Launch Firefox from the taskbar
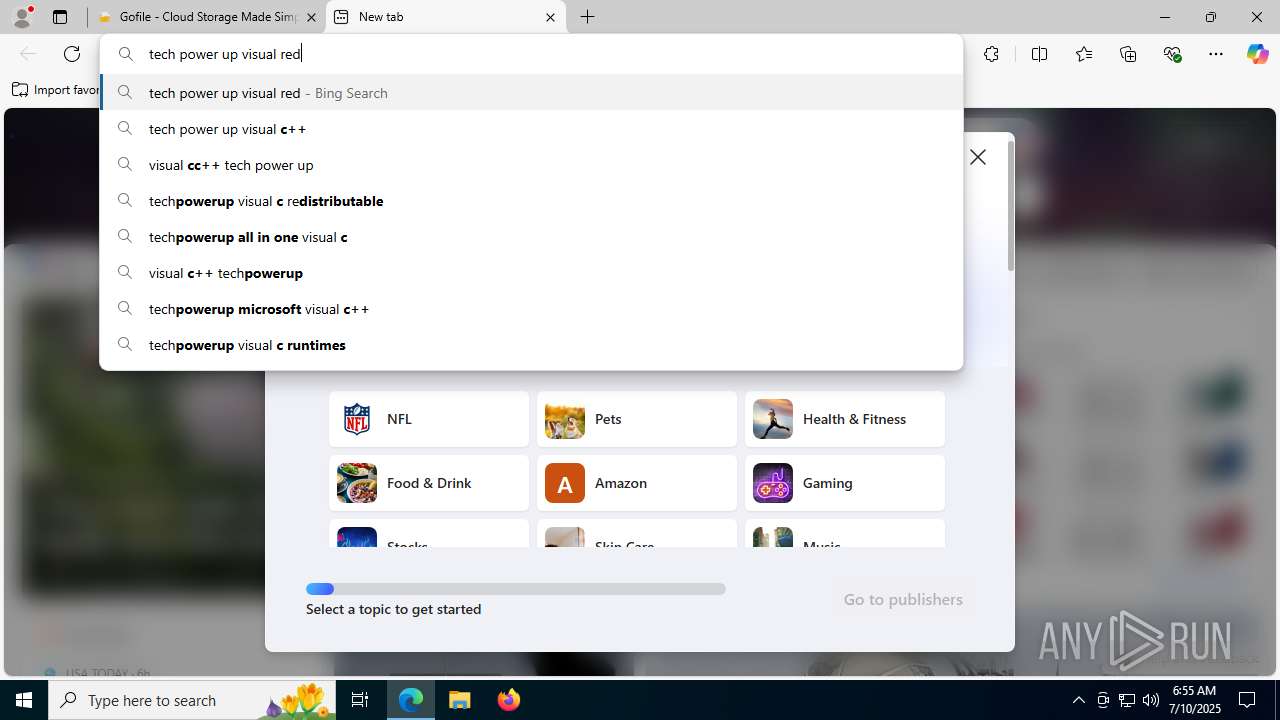The image size is (1280, 720). click(x=509, y=700)
